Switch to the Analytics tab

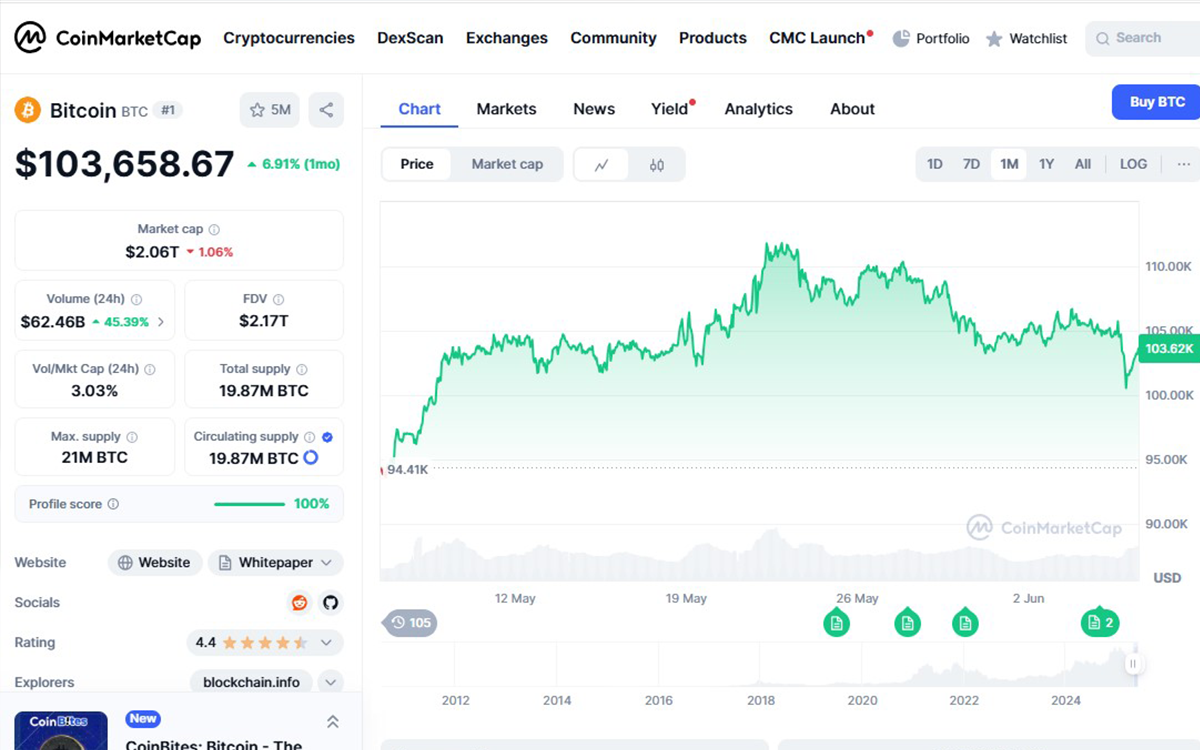point(758,109)
